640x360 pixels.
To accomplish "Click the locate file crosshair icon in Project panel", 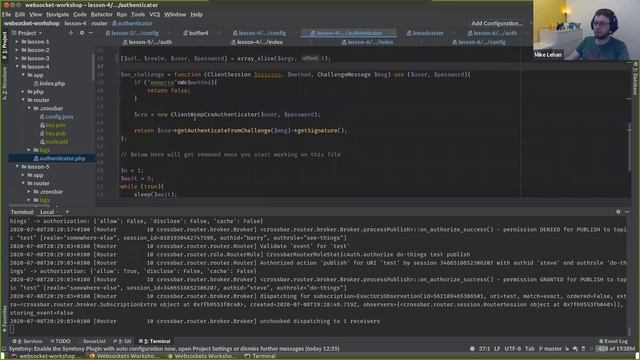I will pyautogui.click(x=71, y=33).
